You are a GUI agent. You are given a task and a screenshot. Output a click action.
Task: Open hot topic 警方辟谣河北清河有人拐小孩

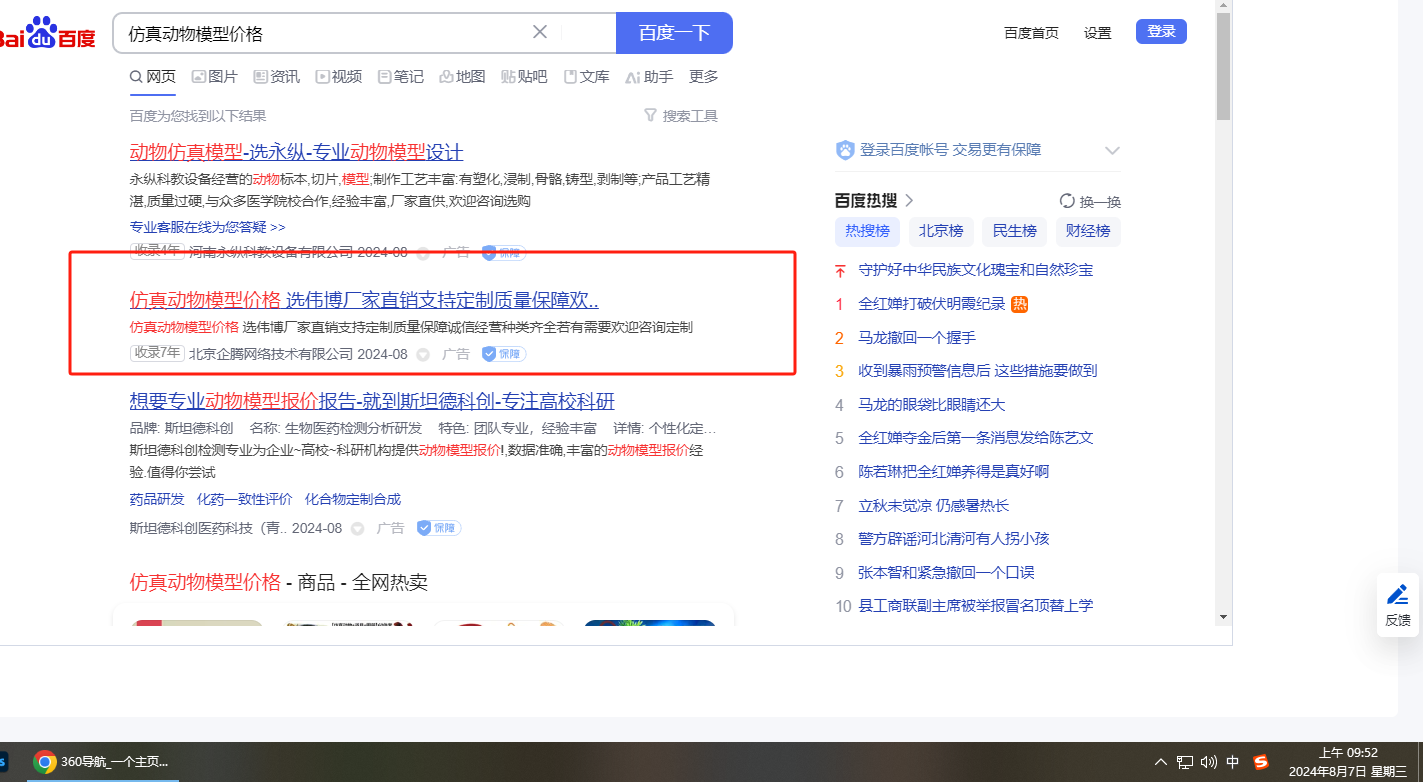point(954,538)
